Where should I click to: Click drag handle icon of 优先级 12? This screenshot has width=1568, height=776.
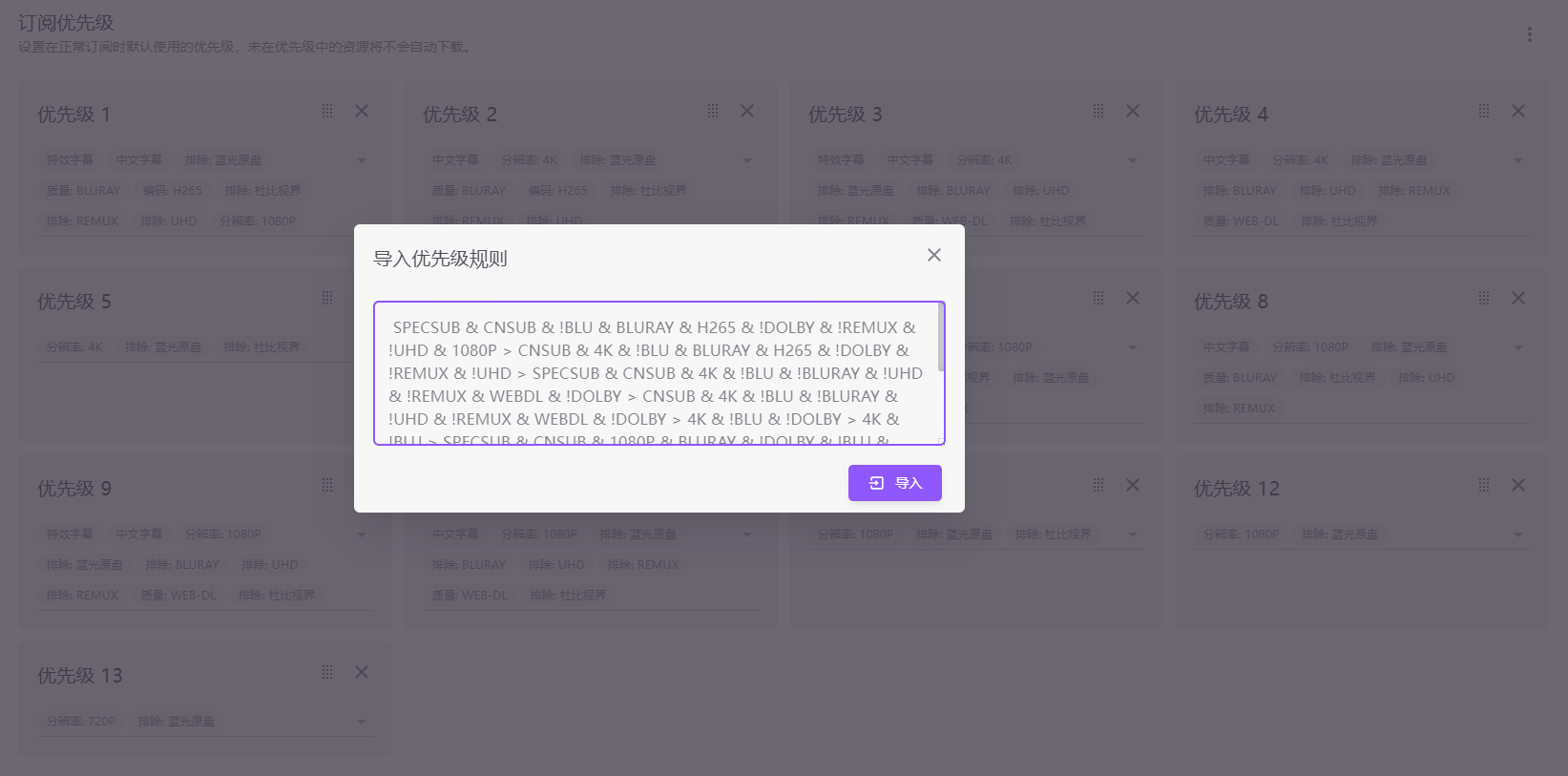coord(1484,486)
